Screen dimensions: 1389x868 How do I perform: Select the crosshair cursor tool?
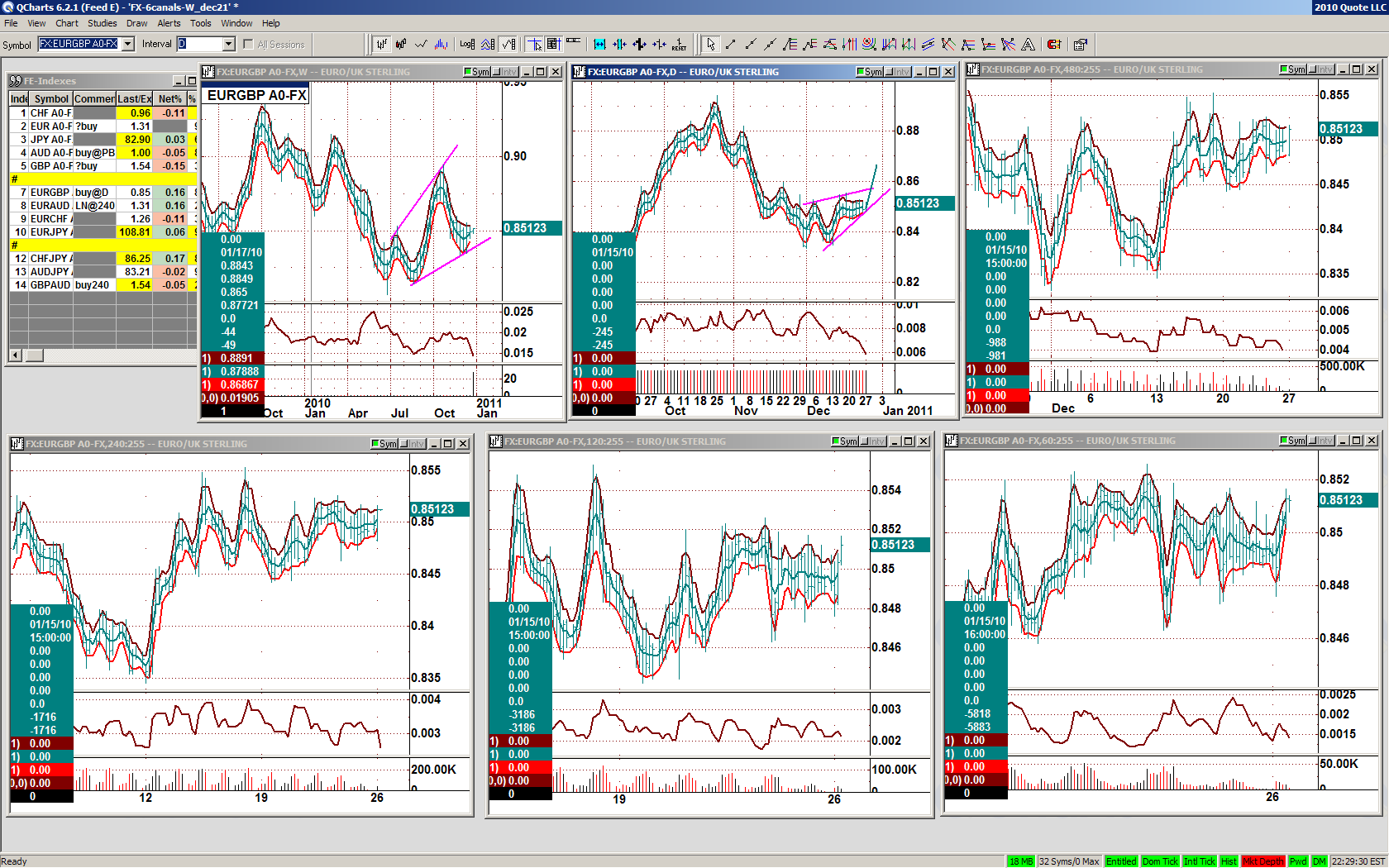pos(534,45)
